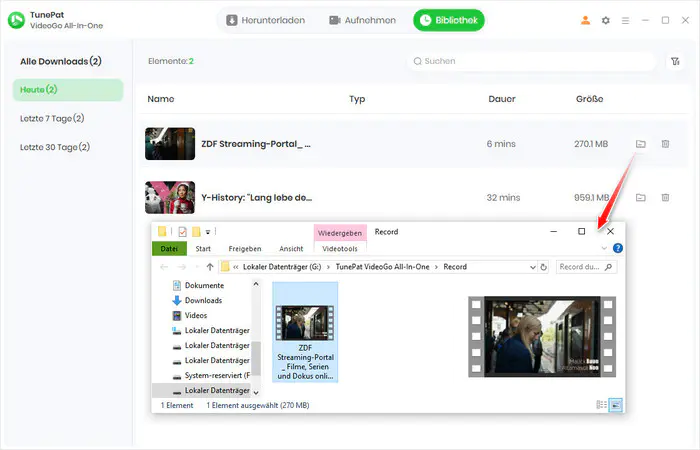Sort by the Dauer column header
The width and height of the screenshot is (700, 450).
pos(502,99)
